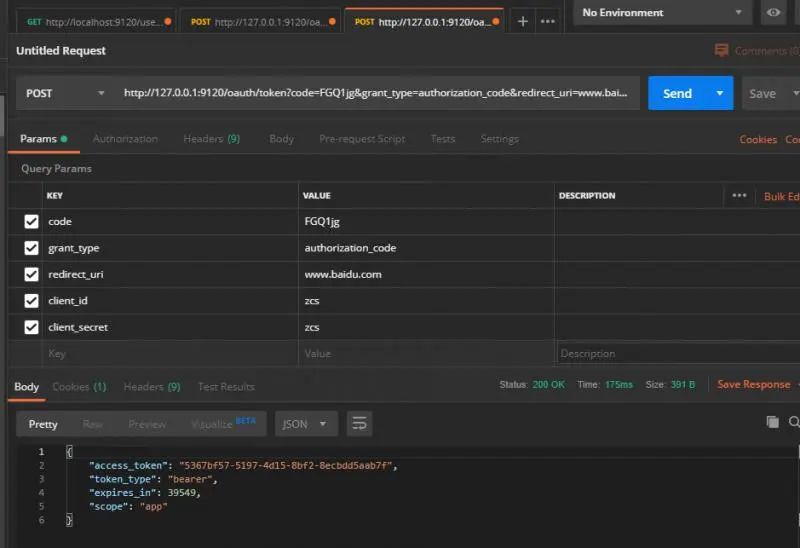The height and width of the screenshot is (548, 800).
Task: Select the Preview view mode
Action: [x=147, y=424]
